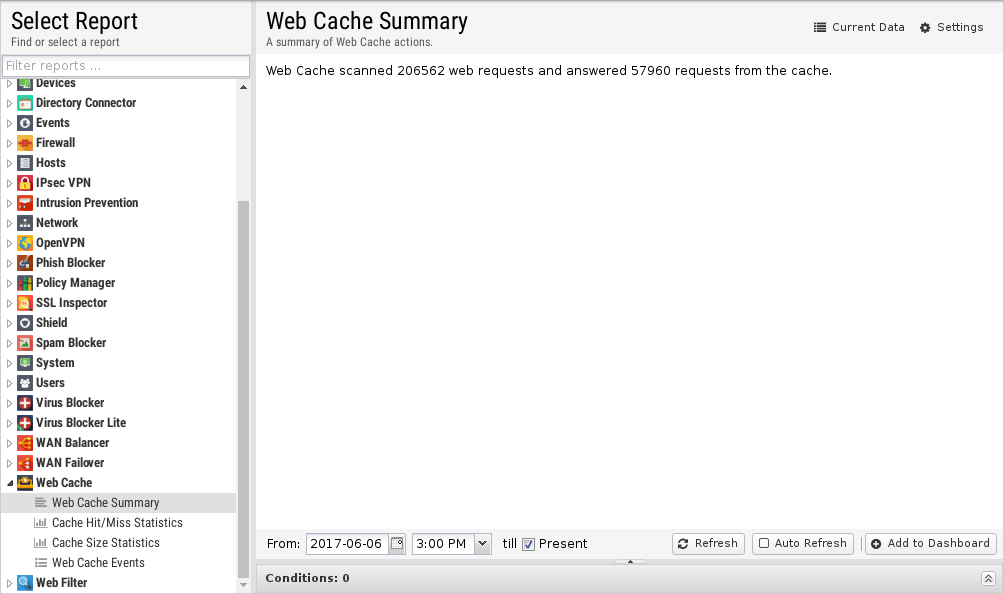Screen dimensions: 1004x594
Task: Click the Refresh button
Action: pyautogui.click(x=708, y=543)
